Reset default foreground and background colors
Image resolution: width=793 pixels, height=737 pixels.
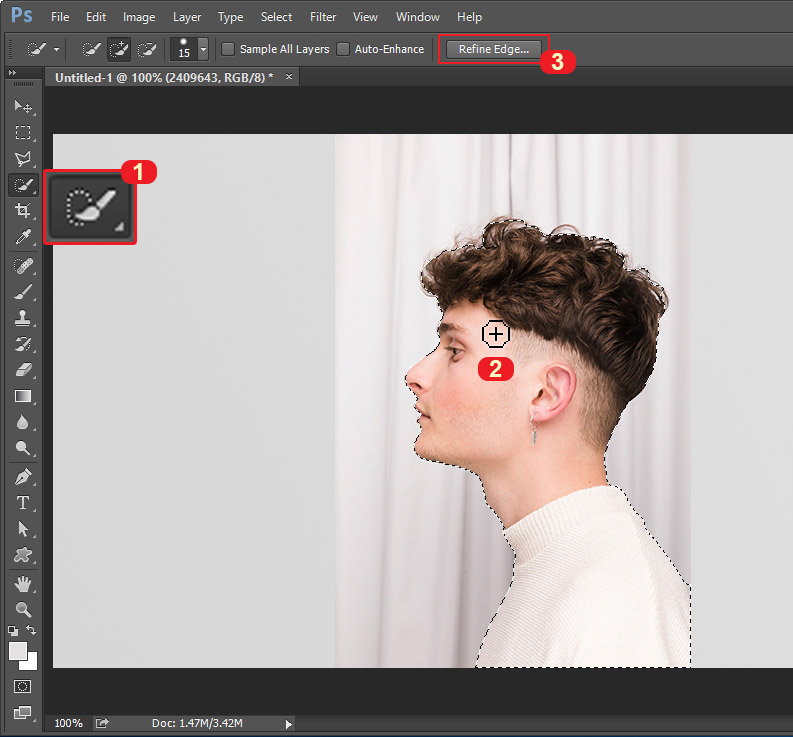[13, 630]
